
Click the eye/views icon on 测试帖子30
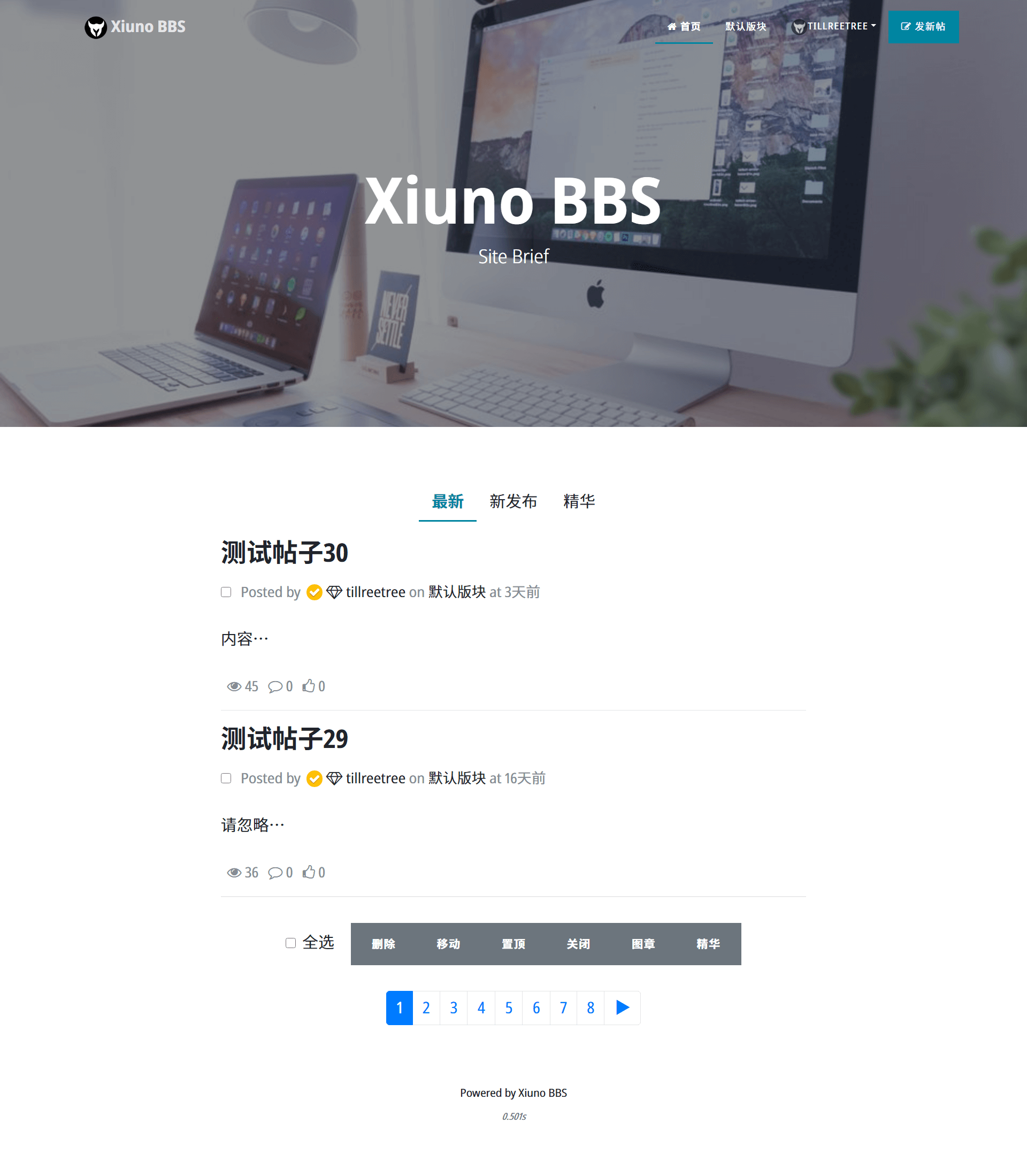click(x=234, y=685)
